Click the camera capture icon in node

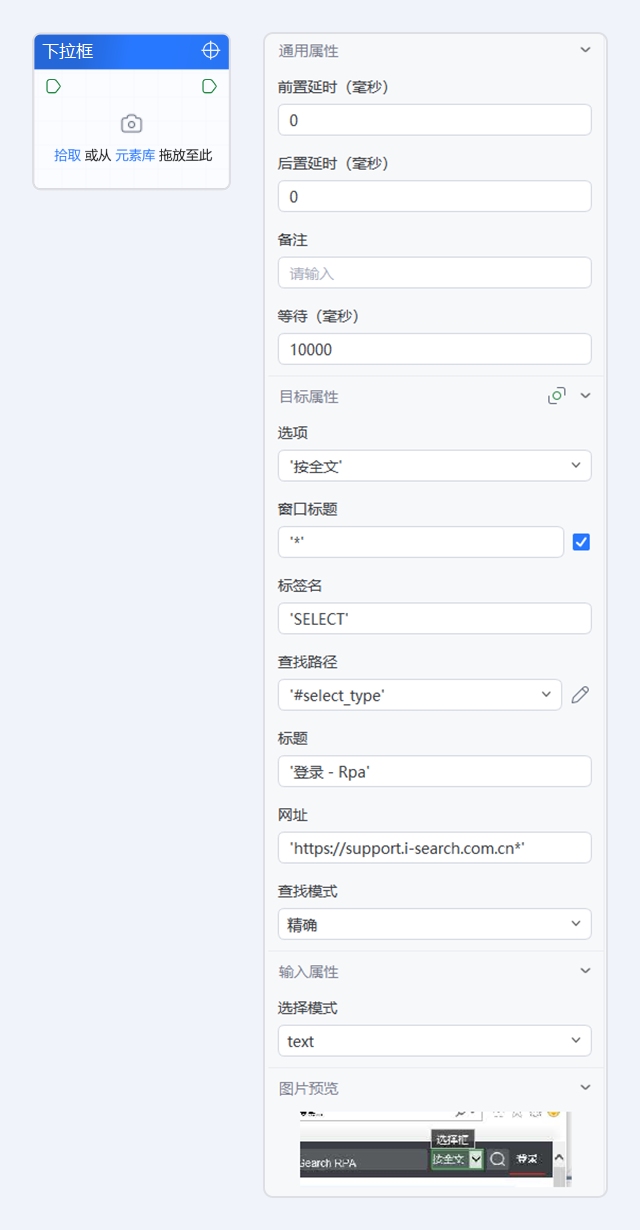[131, 124]
